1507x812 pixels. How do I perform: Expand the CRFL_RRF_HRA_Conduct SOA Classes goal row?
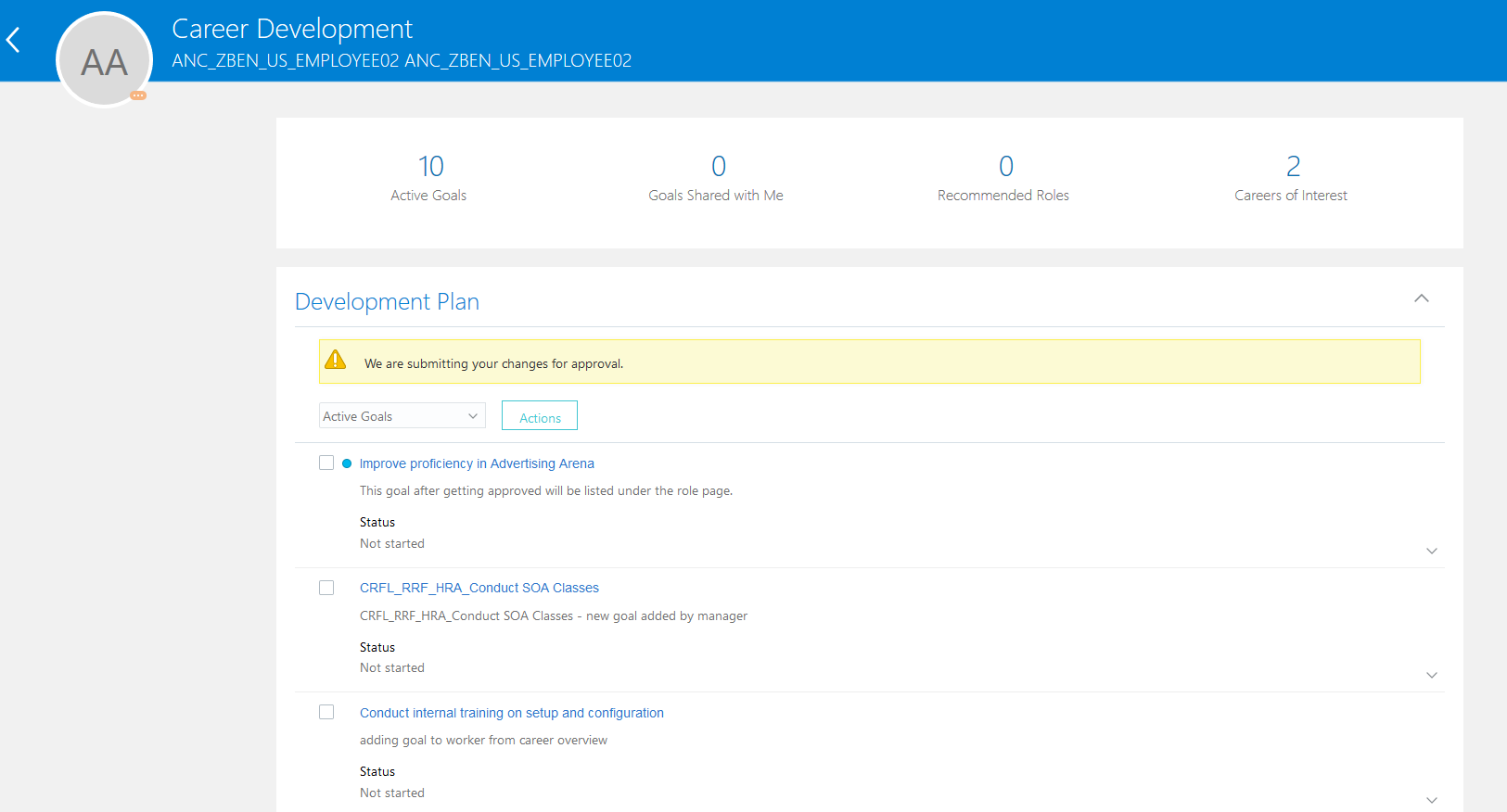(1431, 675)
